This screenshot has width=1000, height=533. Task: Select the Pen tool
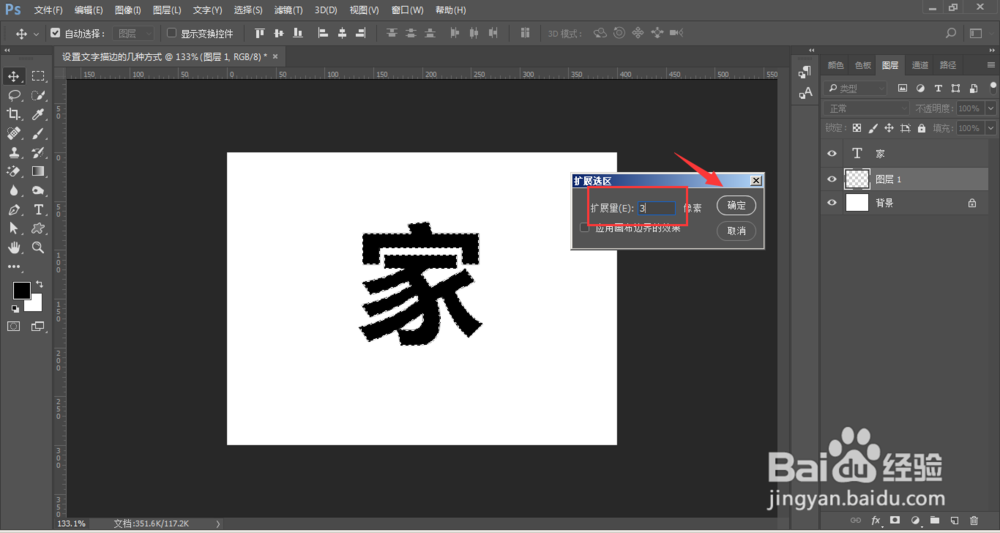pos(13,210)
